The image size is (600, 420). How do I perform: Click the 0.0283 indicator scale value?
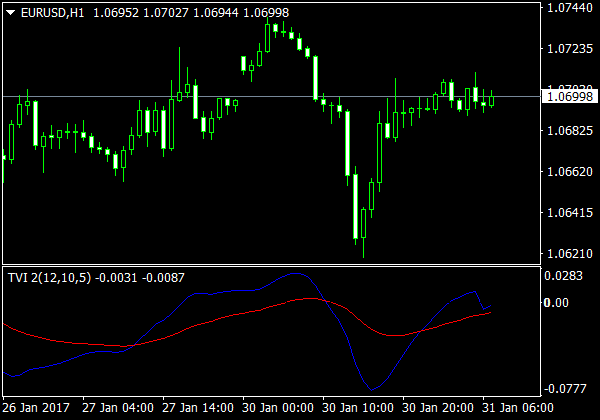click(x=563, y=276)
